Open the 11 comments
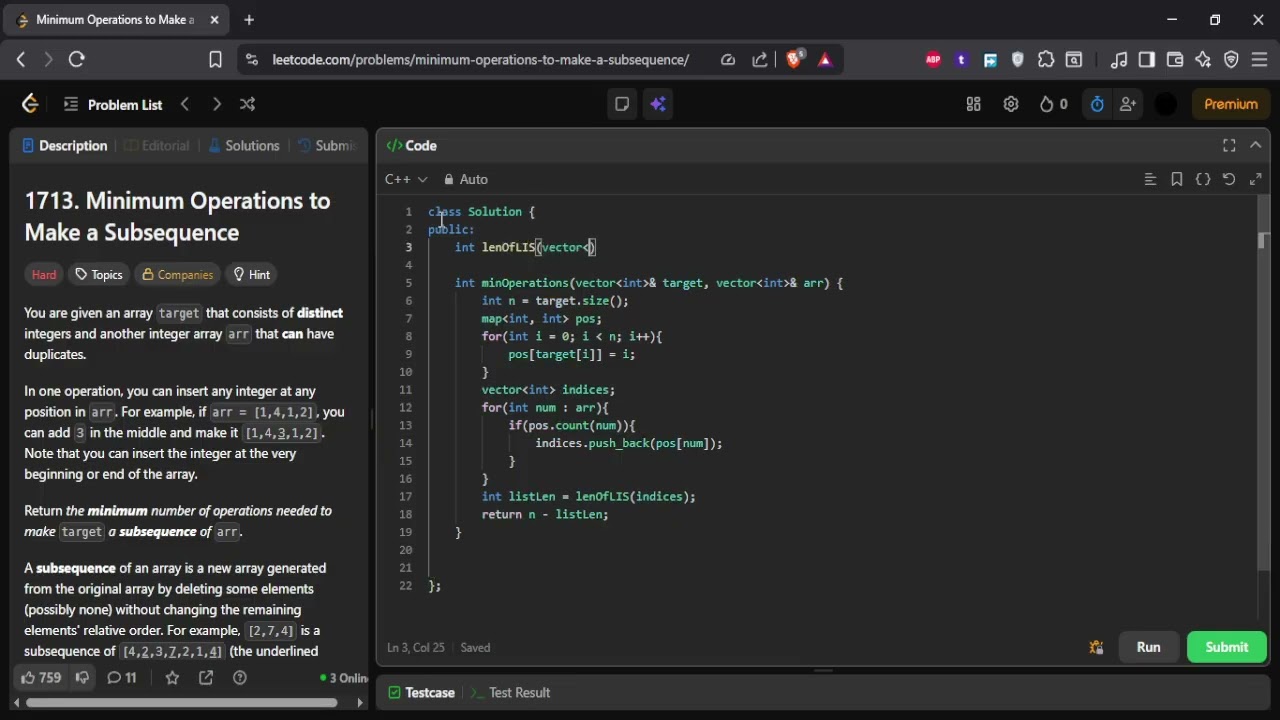Screen dimensions: 1280x720 (x=122, y=677)
